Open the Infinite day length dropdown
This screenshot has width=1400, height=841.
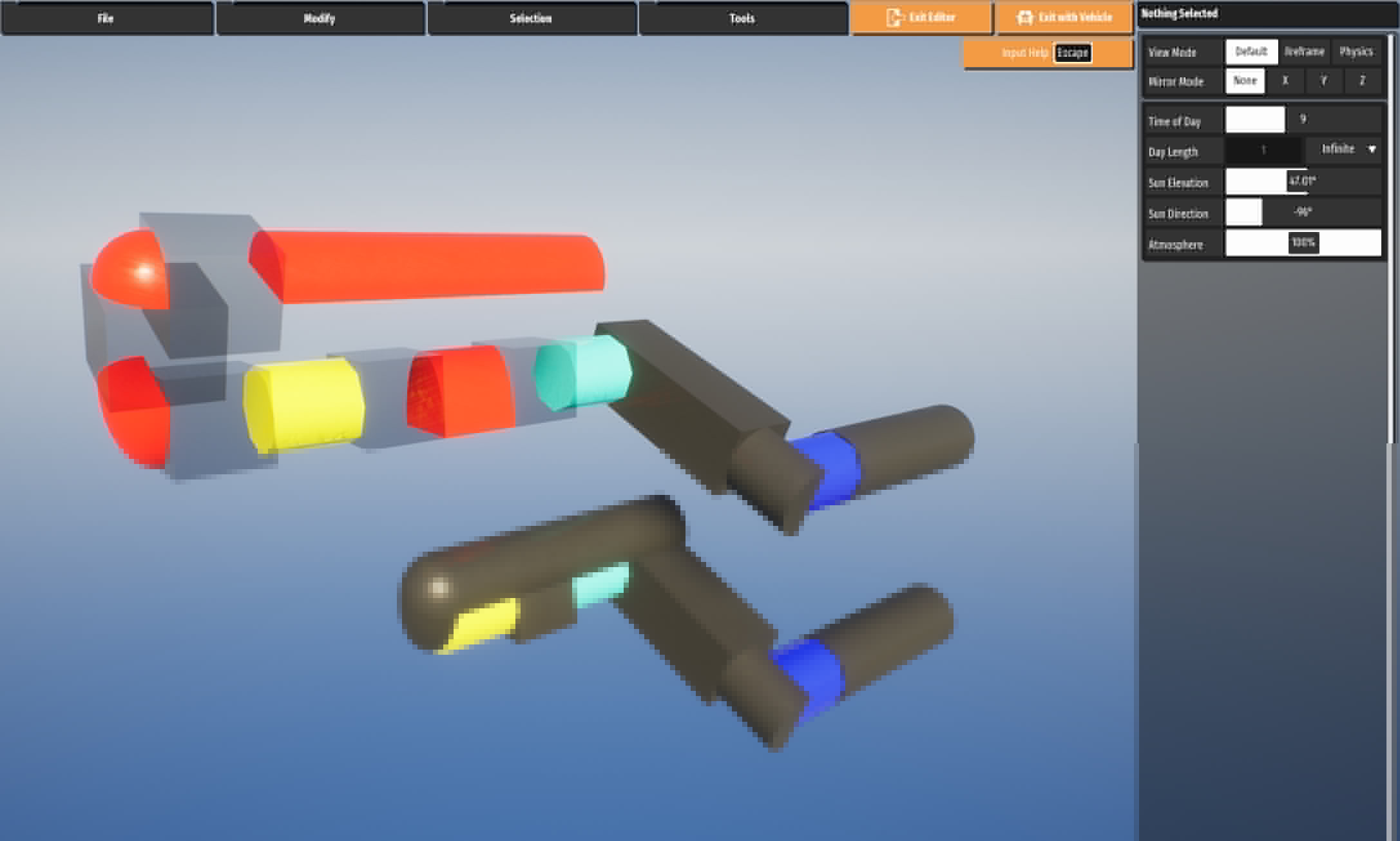pyautogui.click(x=1347, y=150)
